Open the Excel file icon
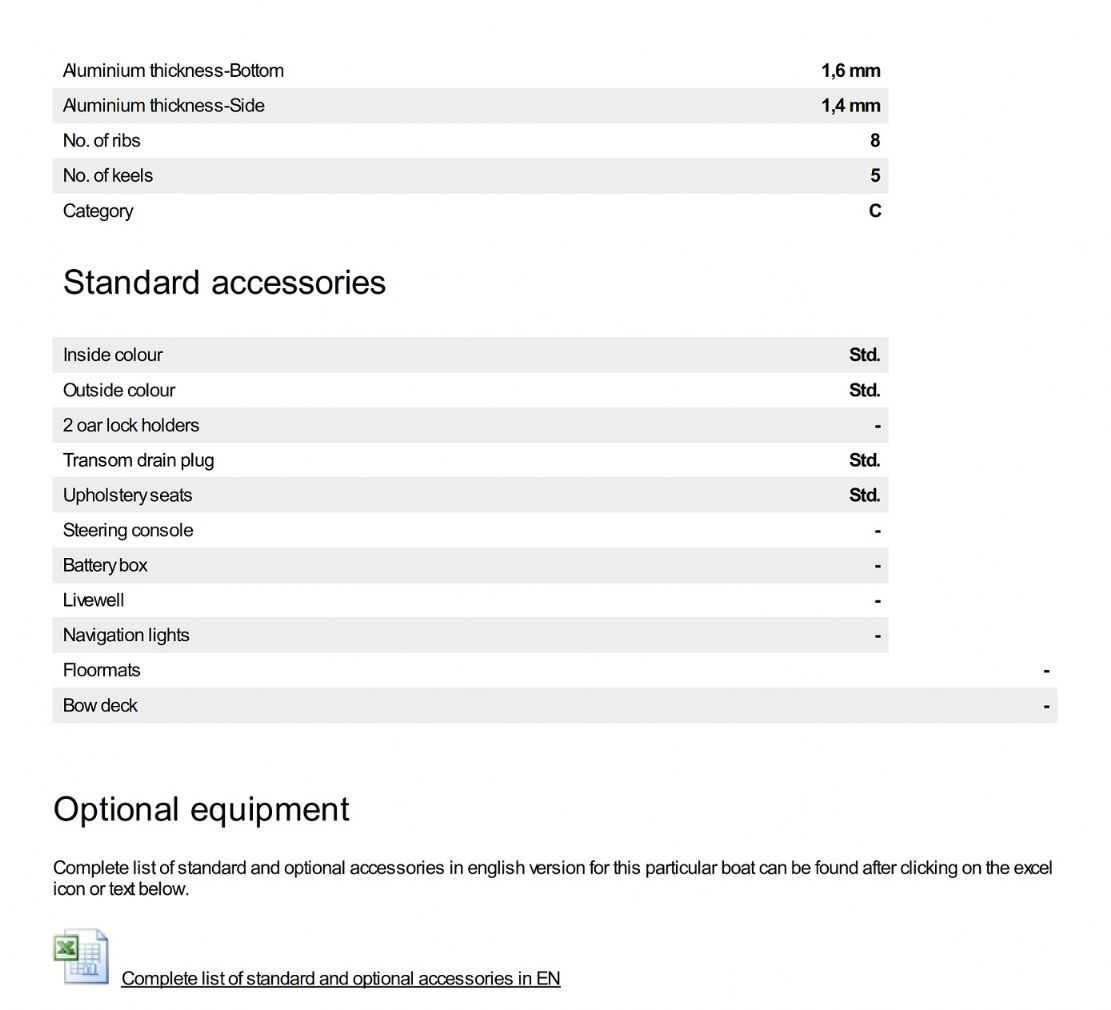The image size is (1111, 1010). (81, 957)
